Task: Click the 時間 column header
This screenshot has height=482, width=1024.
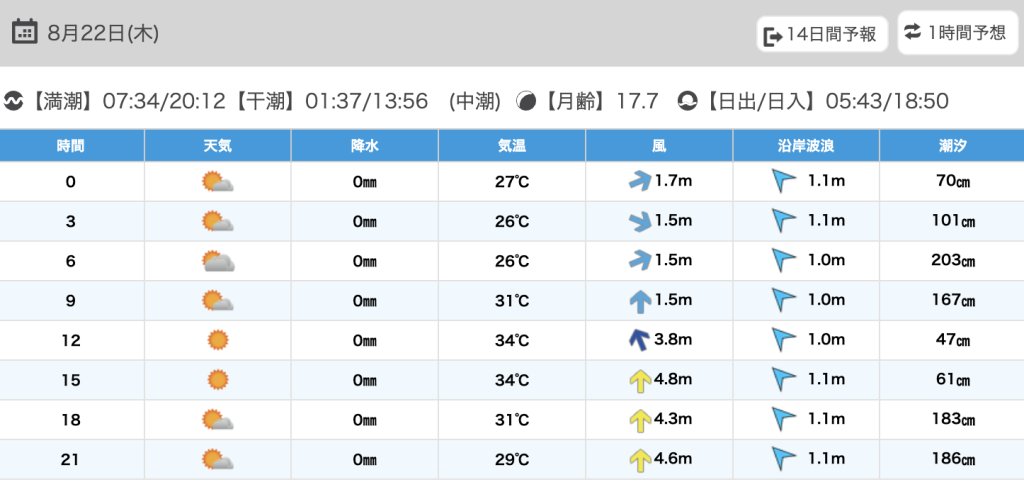Action: [x=71, y=146]
